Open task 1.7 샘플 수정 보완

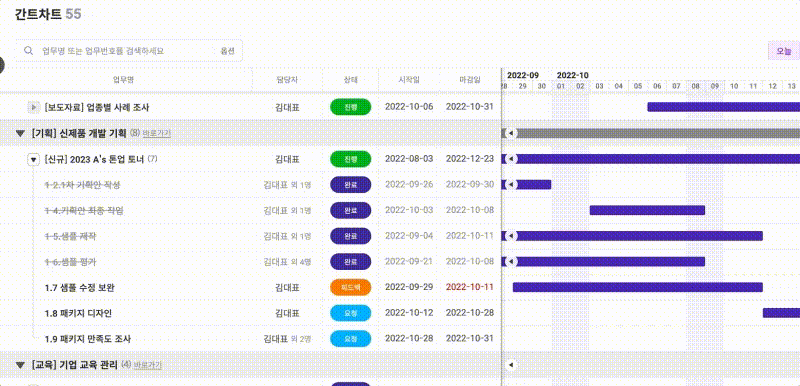[x=80, y=288]
